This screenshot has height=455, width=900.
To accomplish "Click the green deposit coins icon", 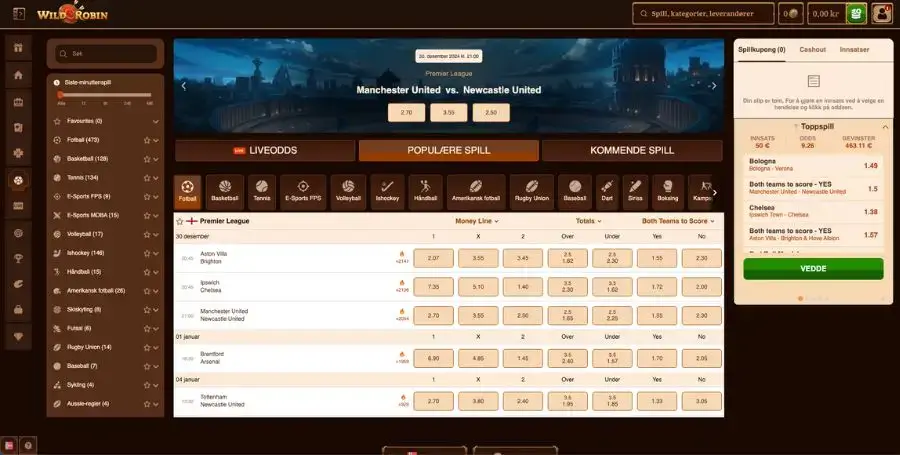I will click(x=856, y=14).
